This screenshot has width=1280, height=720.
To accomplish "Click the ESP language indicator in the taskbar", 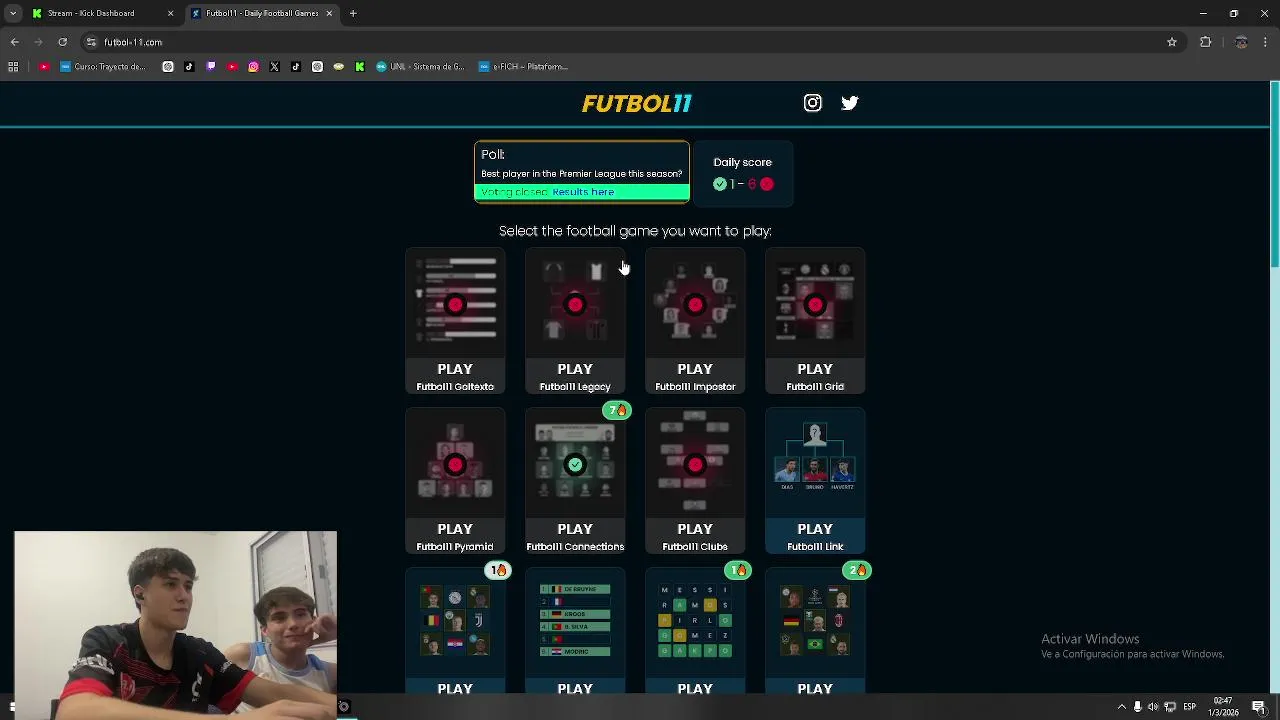I will click(x=1189, y=707).
